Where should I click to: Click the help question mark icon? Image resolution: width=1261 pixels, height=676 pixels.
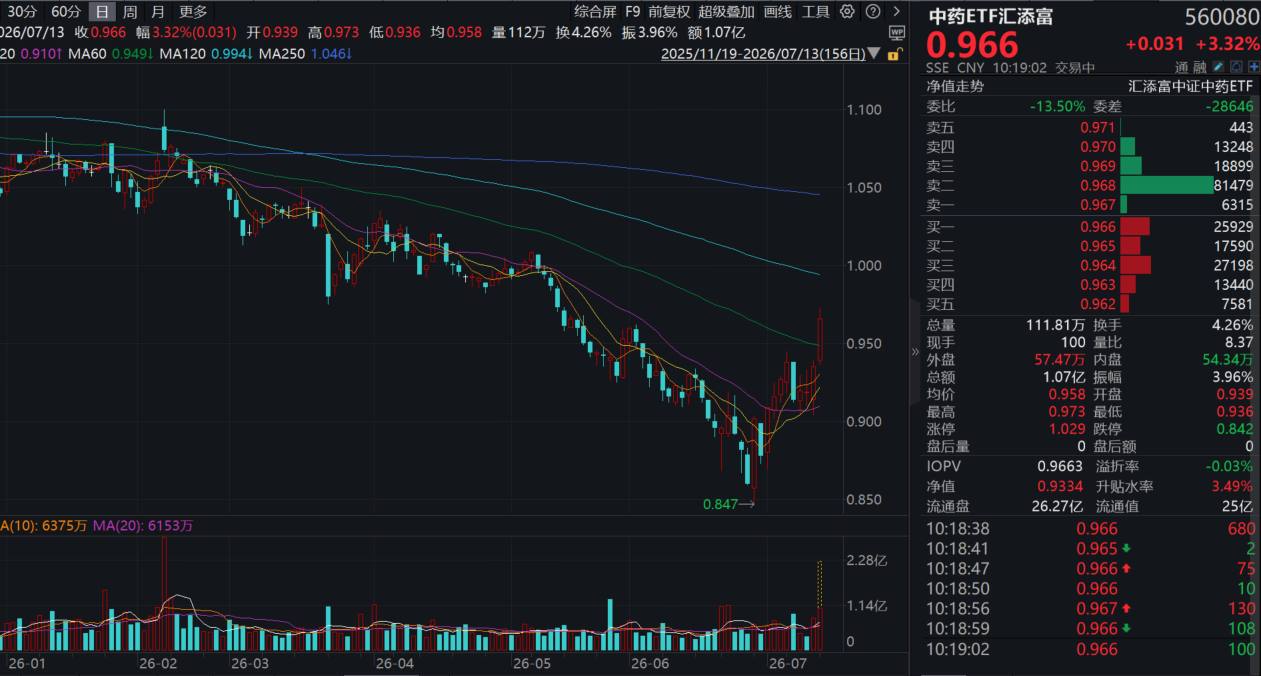tap(873, 11)
